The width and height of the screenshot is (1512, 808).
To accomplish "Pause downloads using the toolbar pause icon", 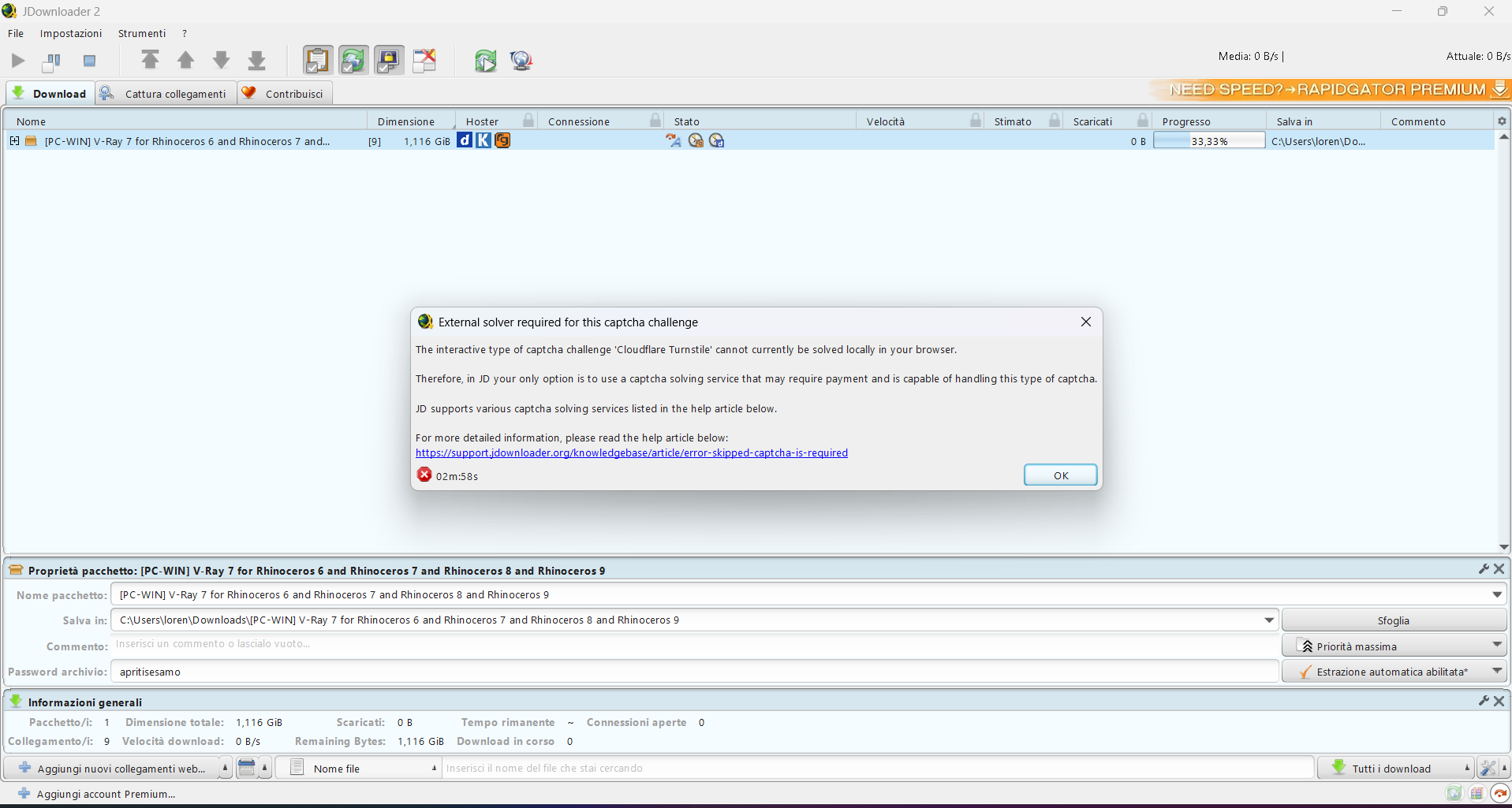I will point(52,61).
